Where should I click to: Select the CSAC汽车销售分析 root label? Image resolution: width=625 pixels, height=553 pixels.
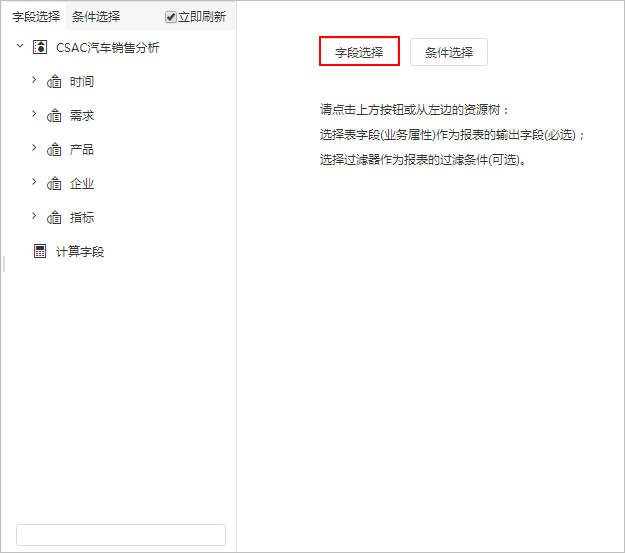point(108,47)
